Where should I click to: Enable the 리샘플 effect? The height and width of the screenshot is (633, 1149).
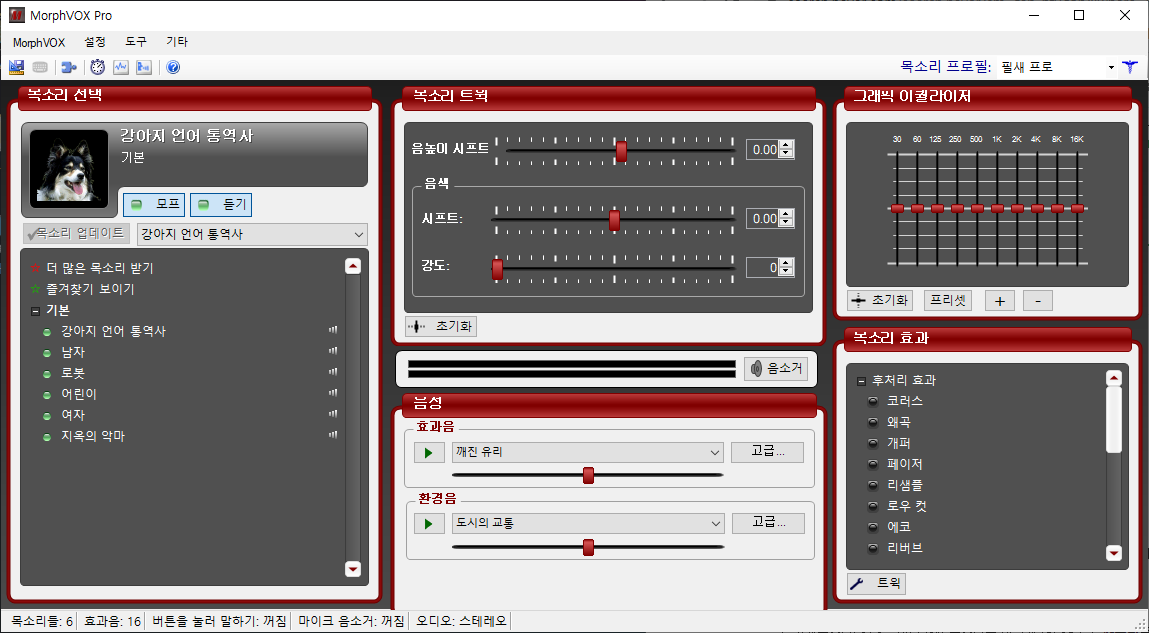click(873, 485)
